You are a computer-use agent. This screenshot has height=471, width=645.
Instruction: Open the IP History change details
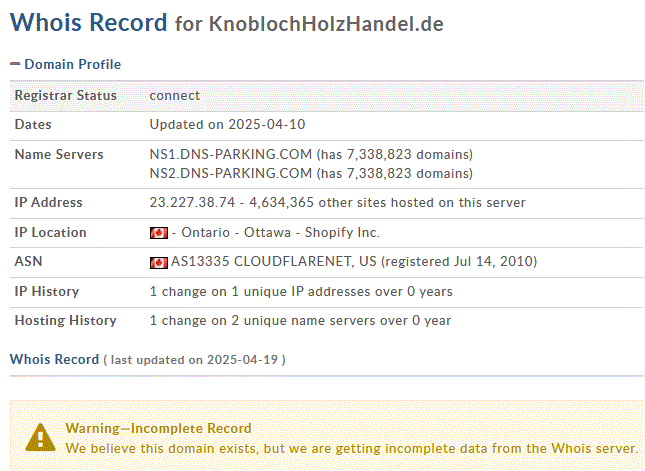coord(301,292)
